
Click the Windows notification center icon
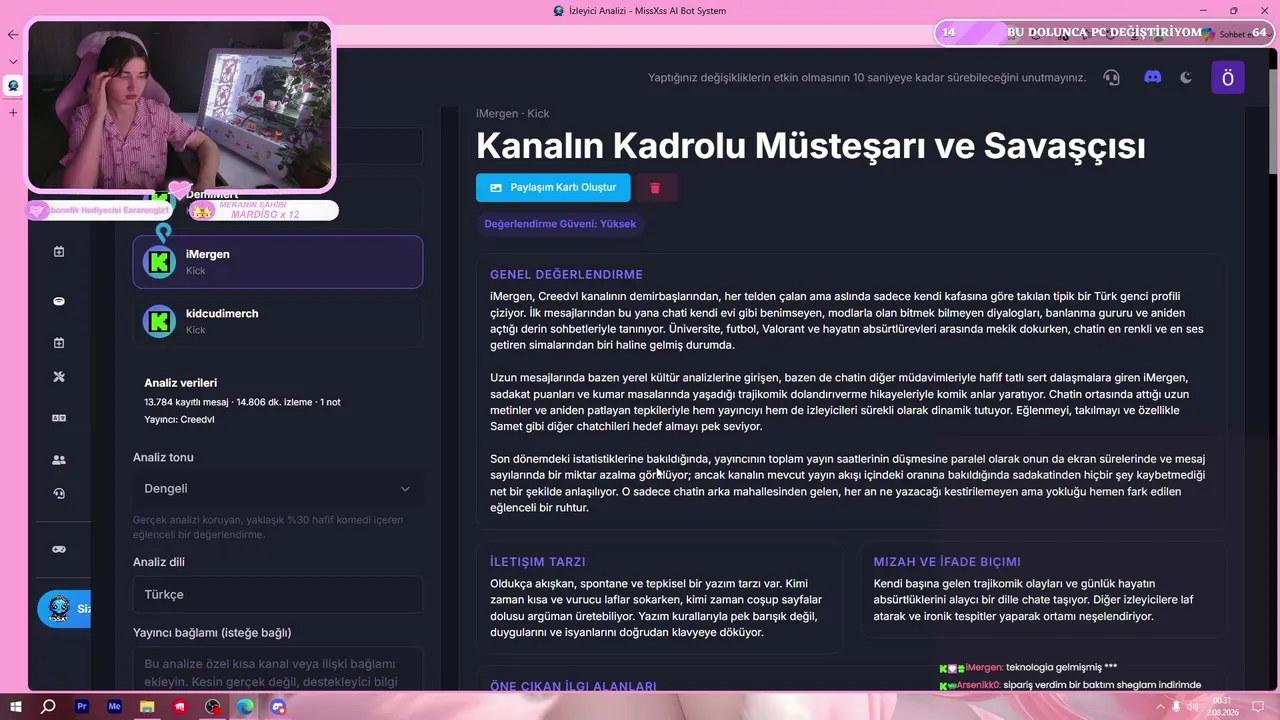pos(1259,707)
